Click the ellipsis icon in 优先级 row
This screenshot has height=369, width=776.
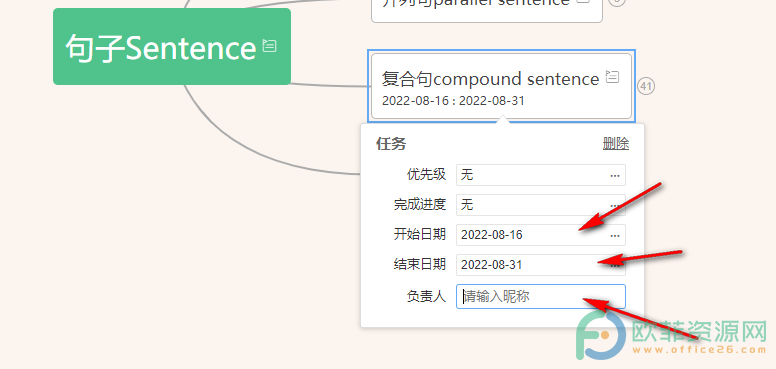615,176
